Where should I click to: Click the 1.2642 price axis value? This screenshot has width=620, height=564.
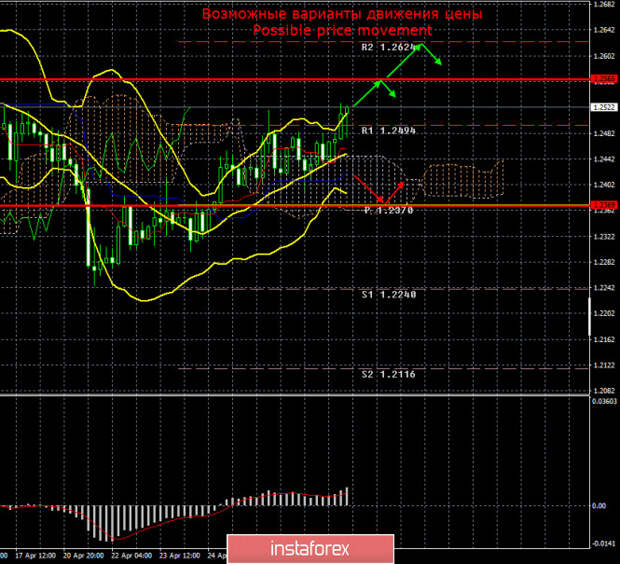pos(604,30)
